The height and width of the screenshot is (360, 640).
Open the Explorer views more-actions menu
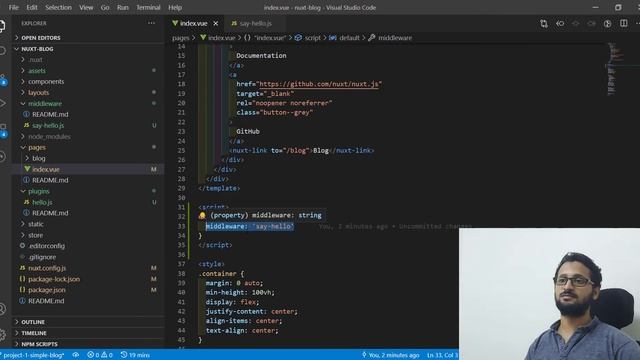(151, 23)
